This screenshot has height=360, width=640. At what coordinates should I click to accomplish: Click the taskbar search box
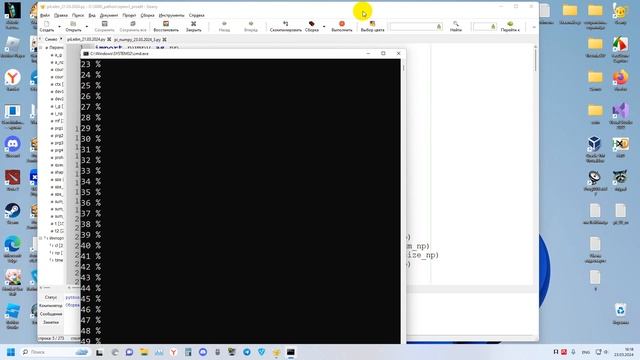(x=55, y=352)
